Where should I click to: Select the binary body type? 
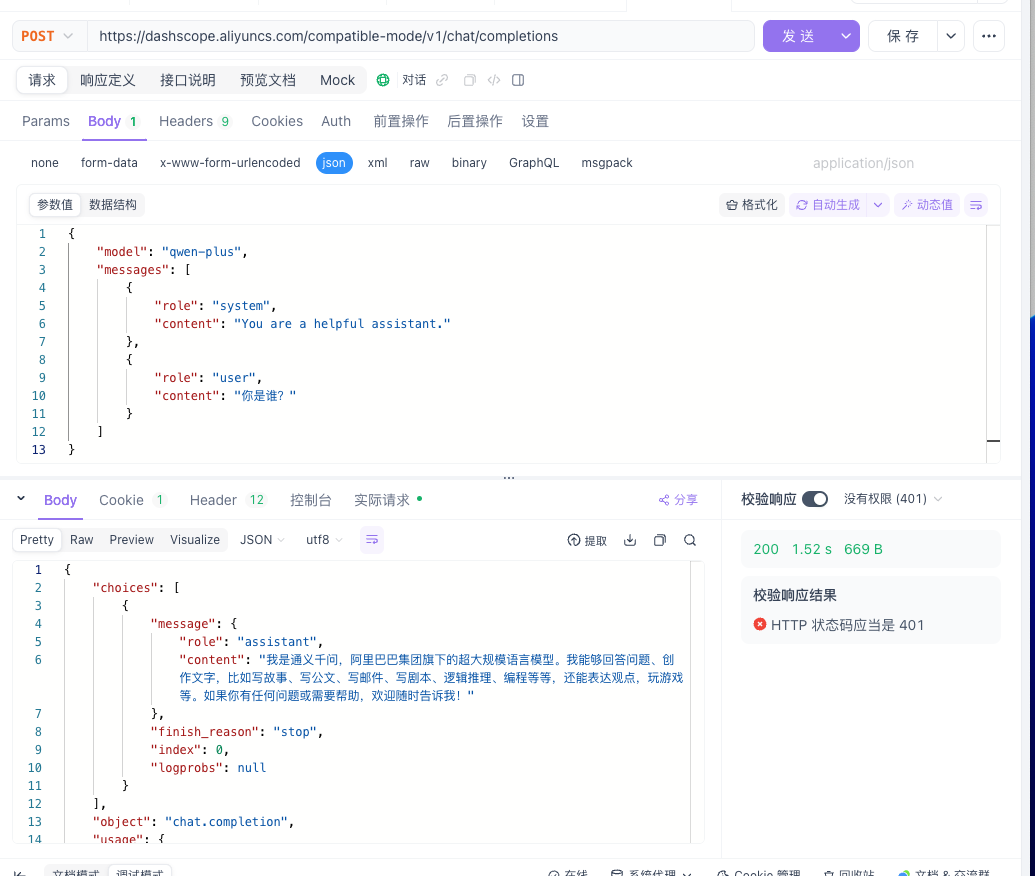point(469,163)
